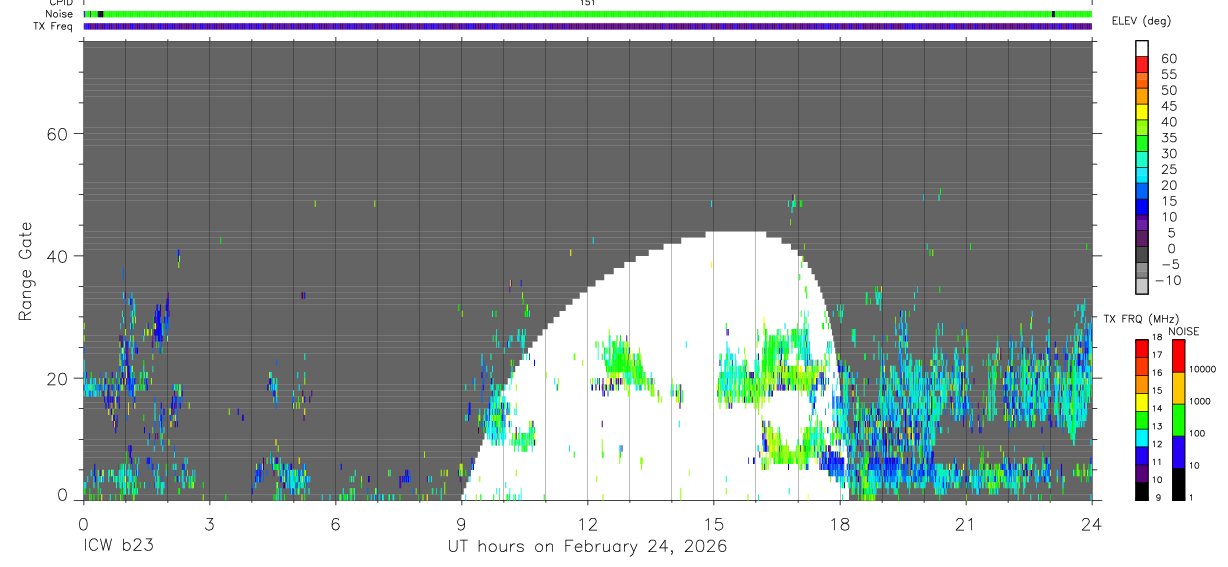The height and width of the screenshot is (567, 1228).
Task: Click the 'NOISE' legend title
Action: coord(1184,331)
